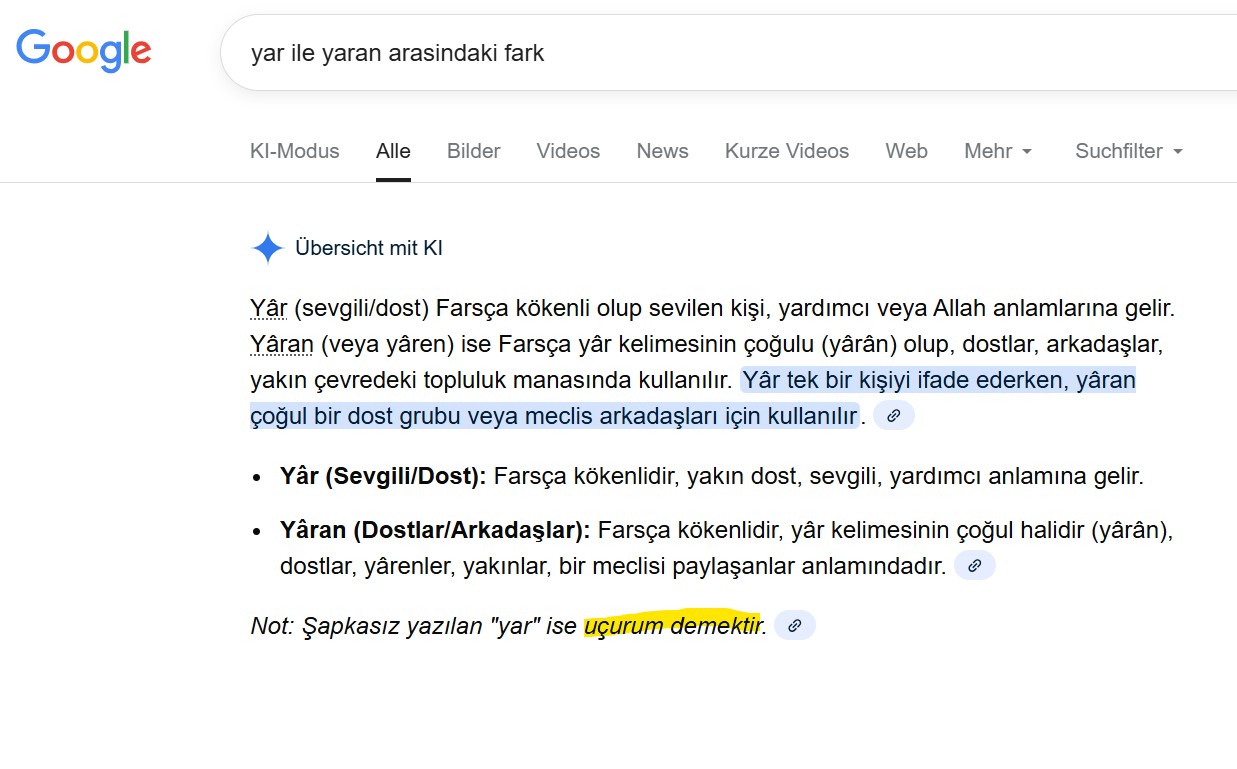
Task: Switch to the KI-Modus tab
Action: coord(294,151)
